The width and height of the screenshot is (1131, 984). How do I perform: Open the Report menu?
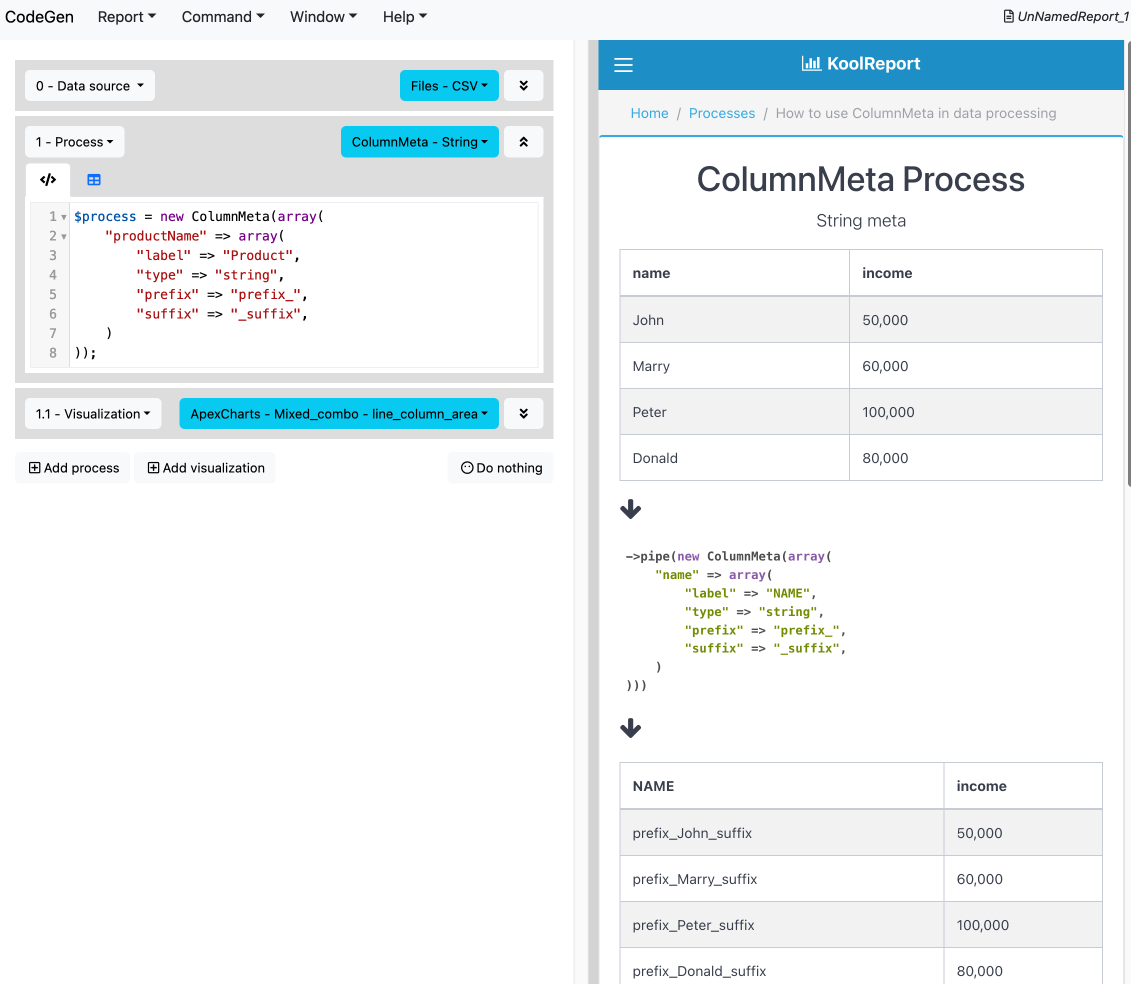coord(127,17)
